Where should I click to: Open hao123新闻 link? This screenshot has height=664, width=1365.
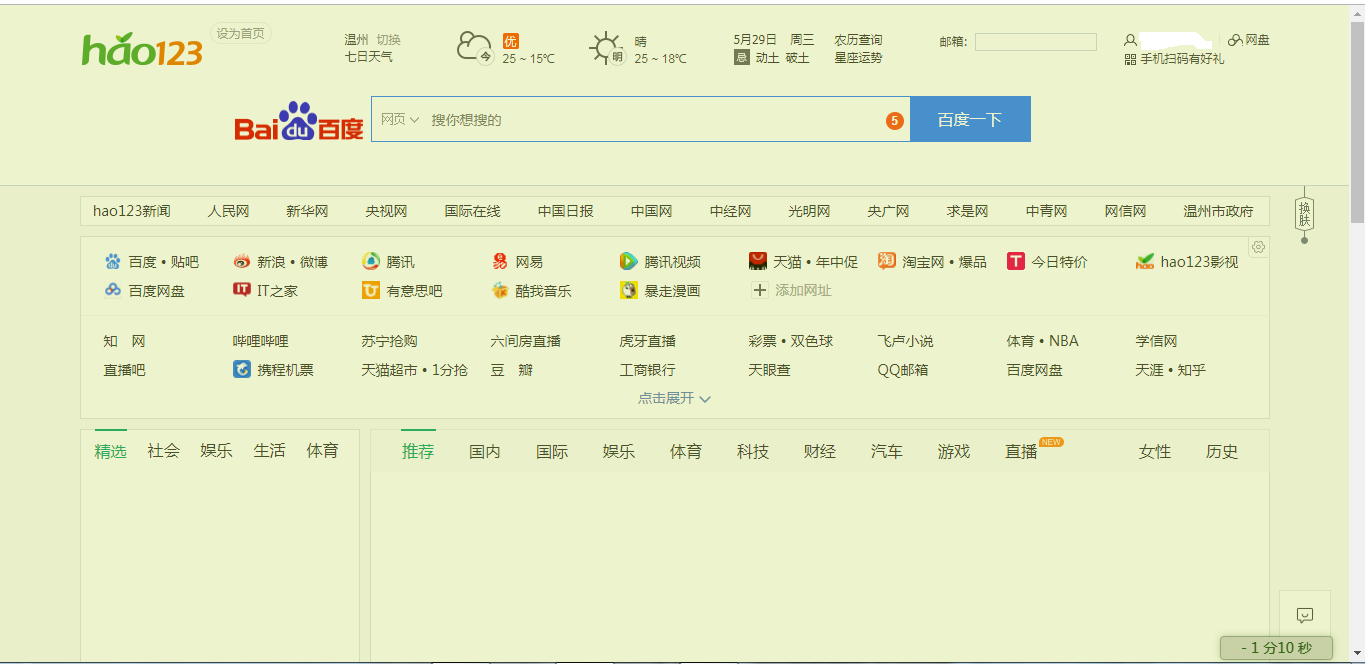click(x=132, y=211)
